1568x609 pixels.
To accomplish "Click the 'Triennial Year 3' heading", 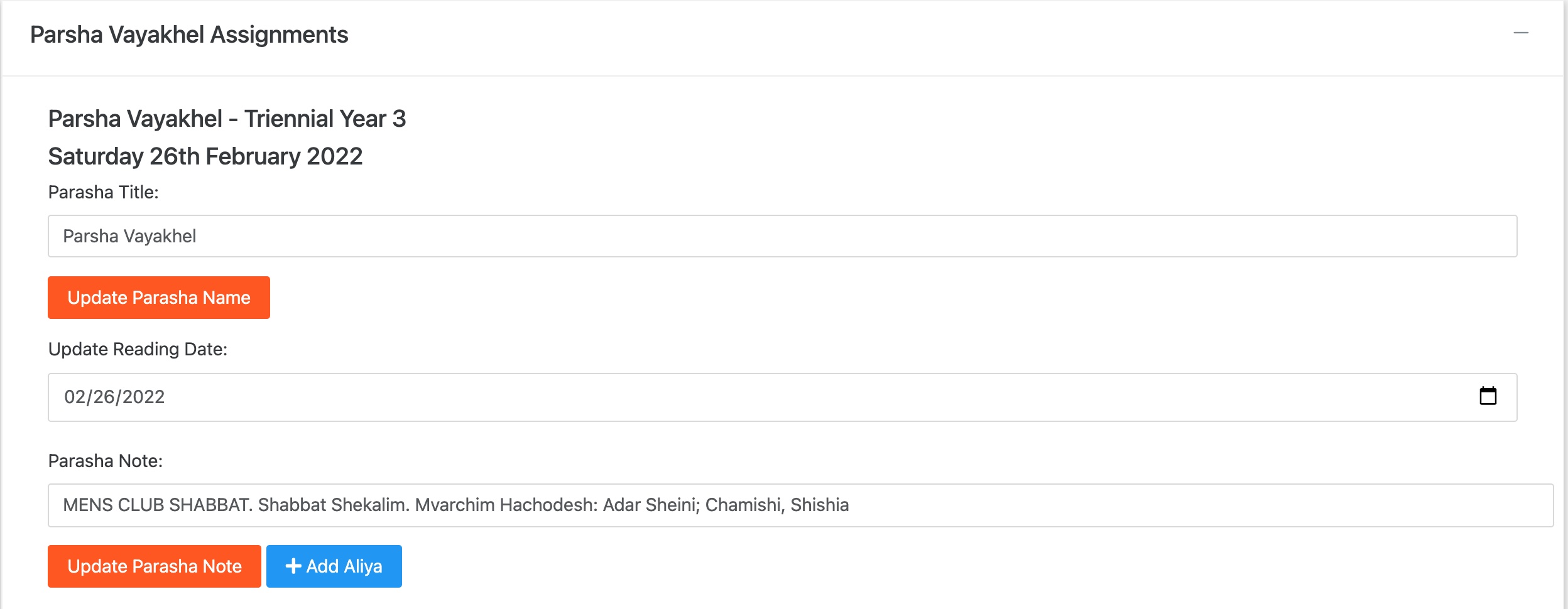I will pyautogui.click(x=325, y=119).
